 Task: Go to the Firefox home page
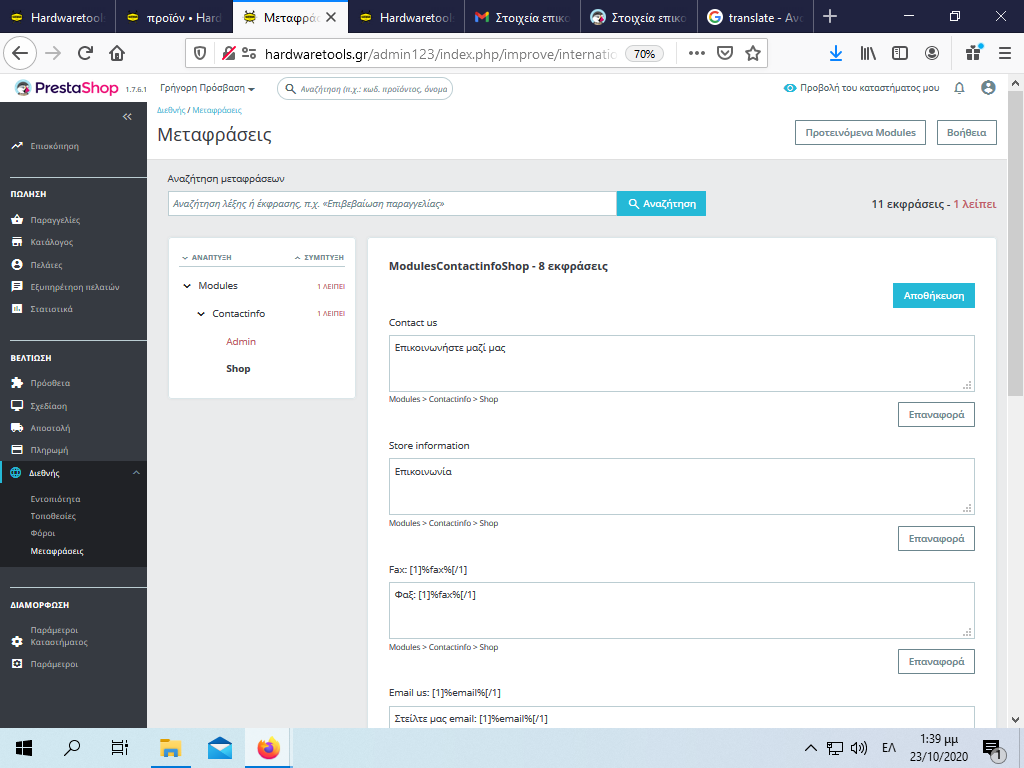click(117, 54)
